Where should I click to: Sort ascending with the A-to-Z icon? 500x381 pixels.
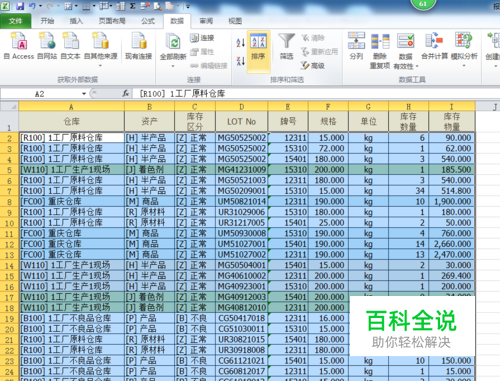(x=240, y=42)
